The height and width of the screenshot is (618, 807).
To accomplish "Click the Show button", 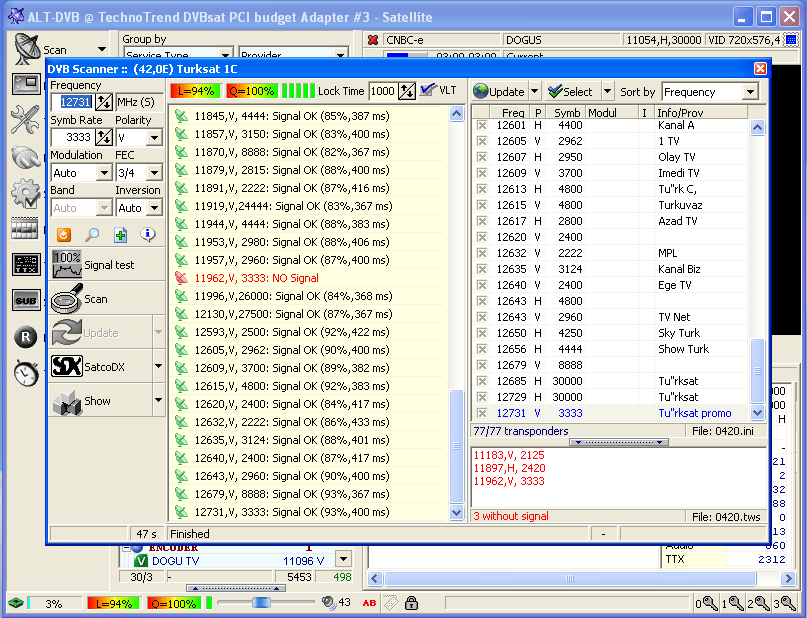I will 101,400.
